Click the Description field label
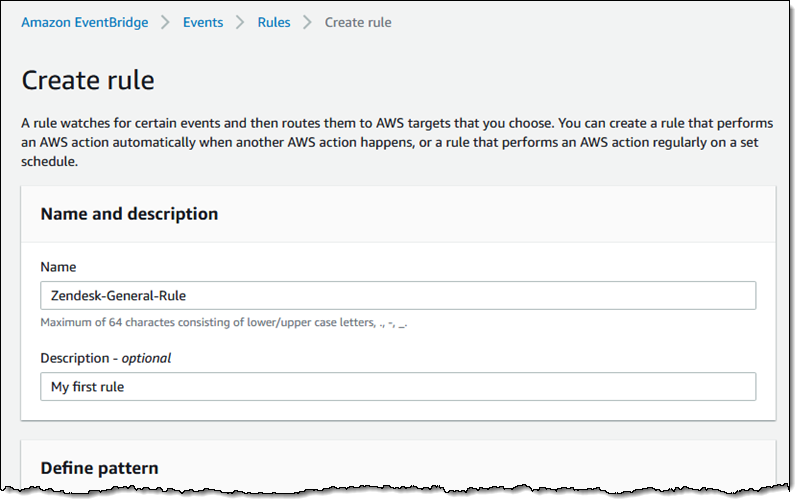The width and height of the screenshot is (800, 504). coord(75,358)
